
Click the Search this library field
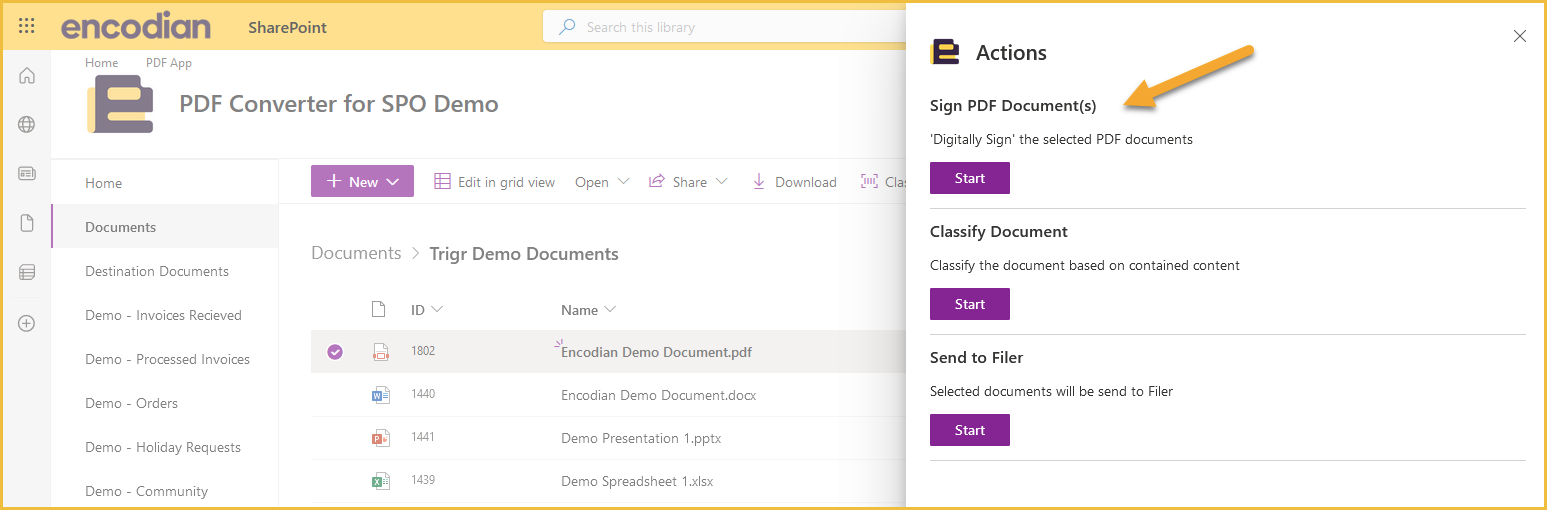(x=725, y=27)
